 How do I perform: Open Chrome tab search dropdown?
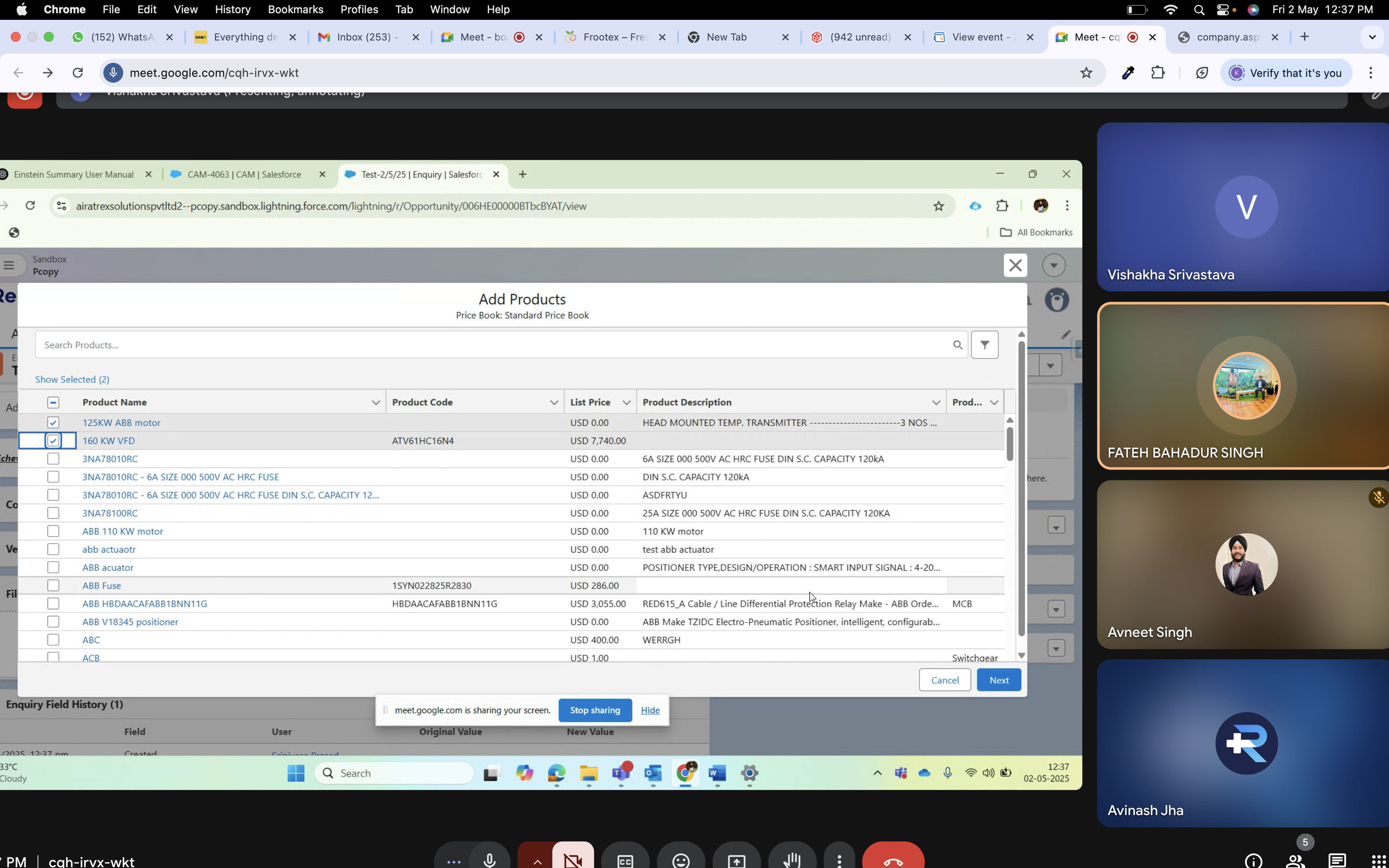[1372, 37]
